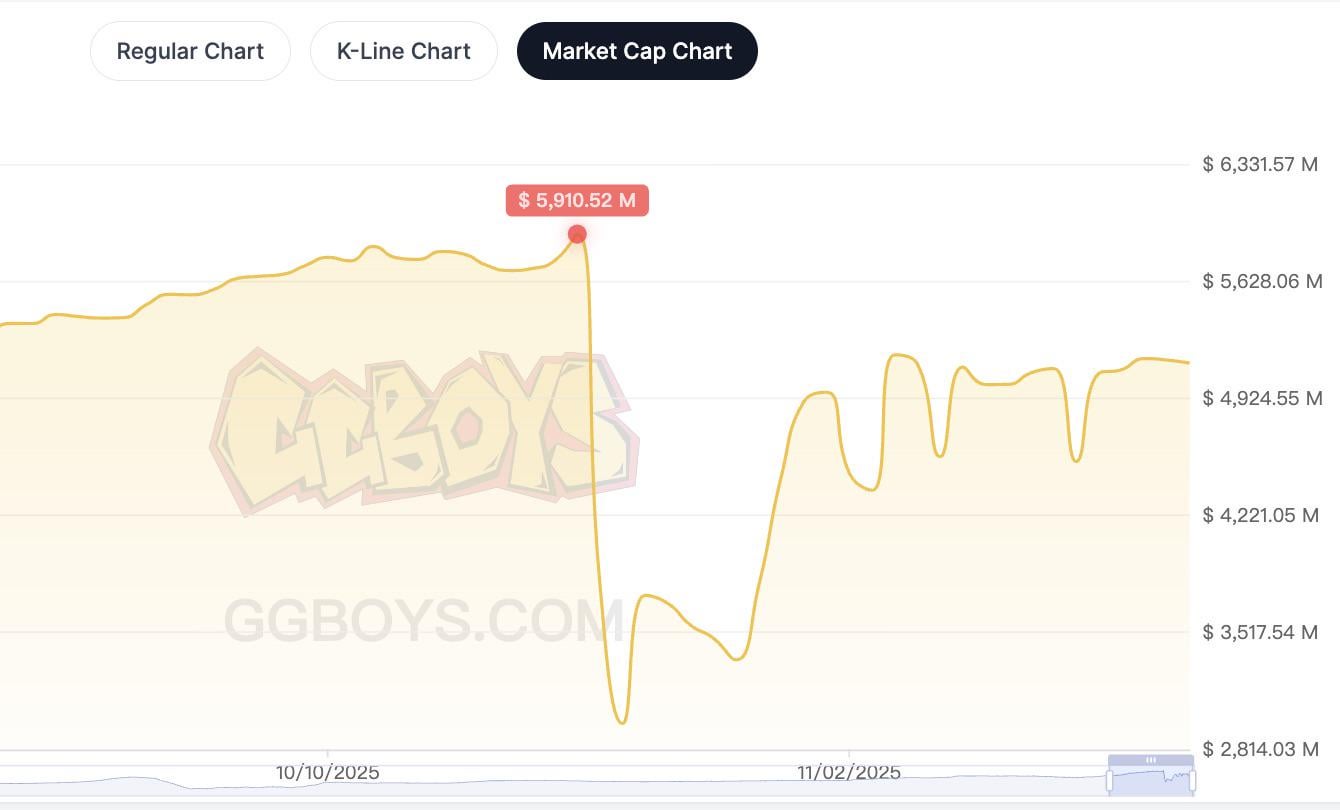Click the $ 5,910.52 M tooltip label
Image resolution: width=1340 pixels, height=810 pixels.
tap(577, 200)
